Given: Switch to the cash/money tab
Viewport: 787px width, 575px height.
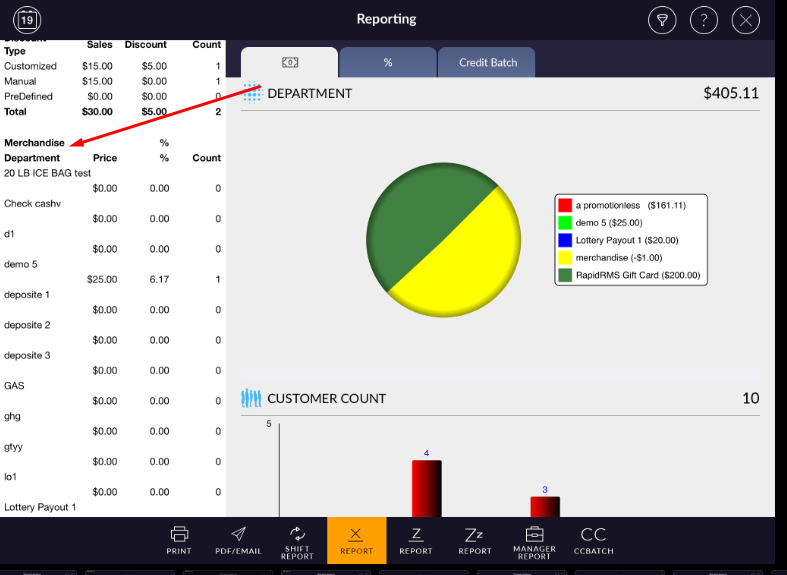Looking at the screenshot, I should click(290, 62).
